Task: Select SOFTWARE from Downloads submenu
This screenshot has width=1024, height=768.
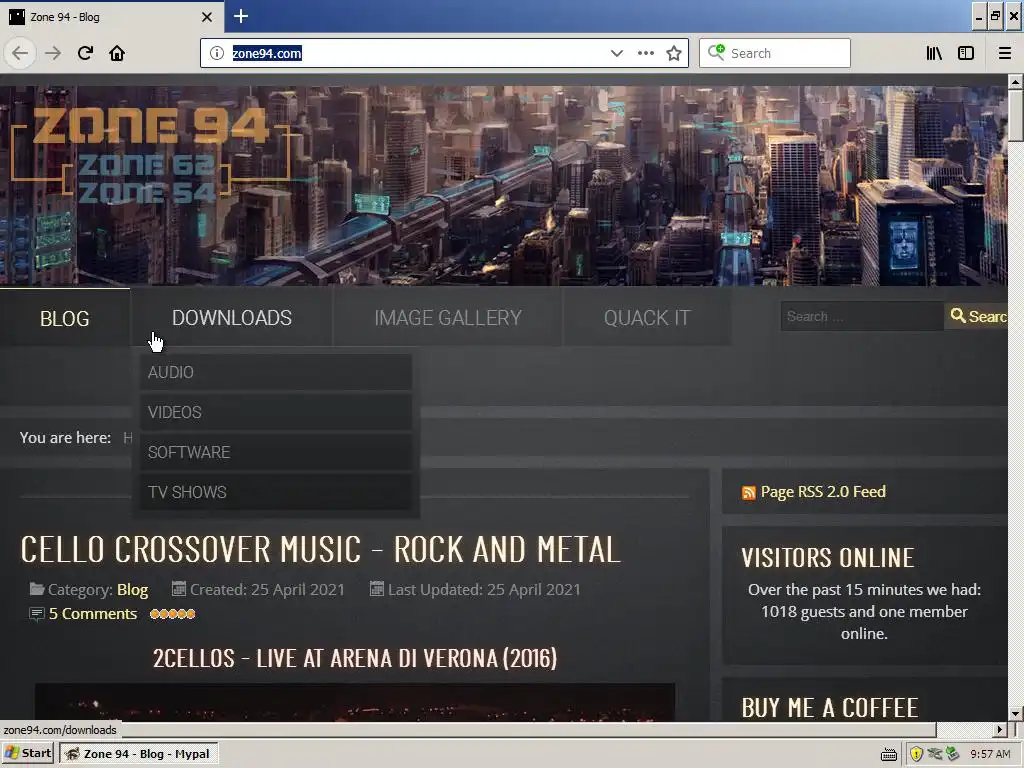Action: click(x=276, y=452)
